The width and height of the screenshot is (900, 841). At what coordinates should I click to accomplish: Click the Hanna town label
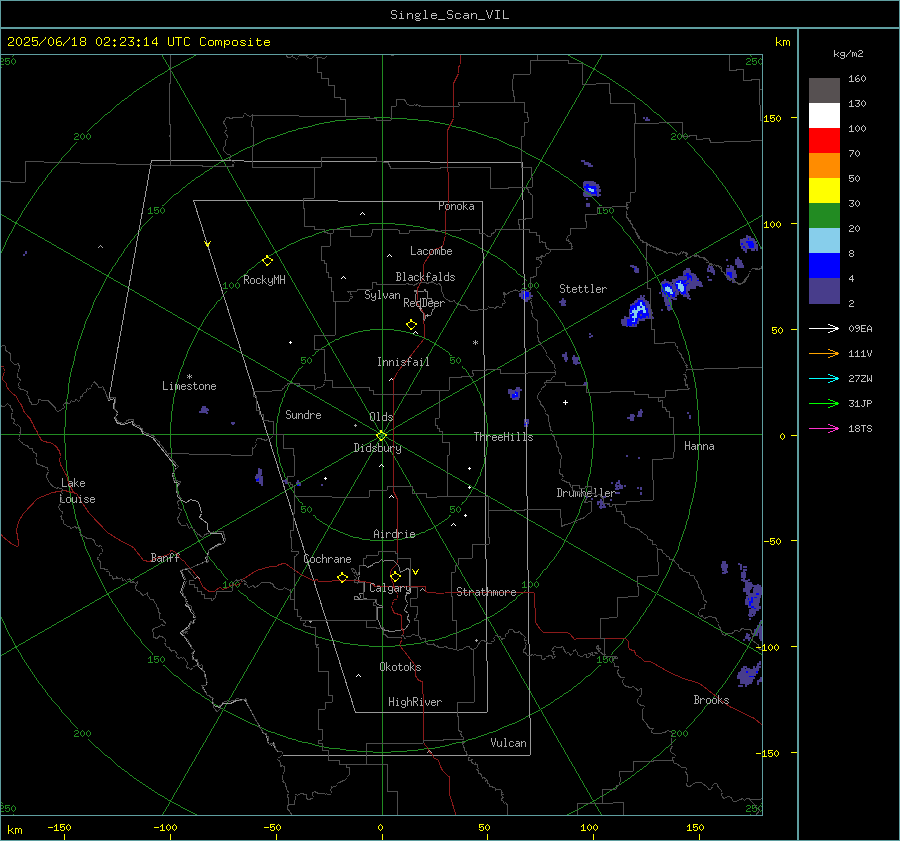click(x=699, y=446)
